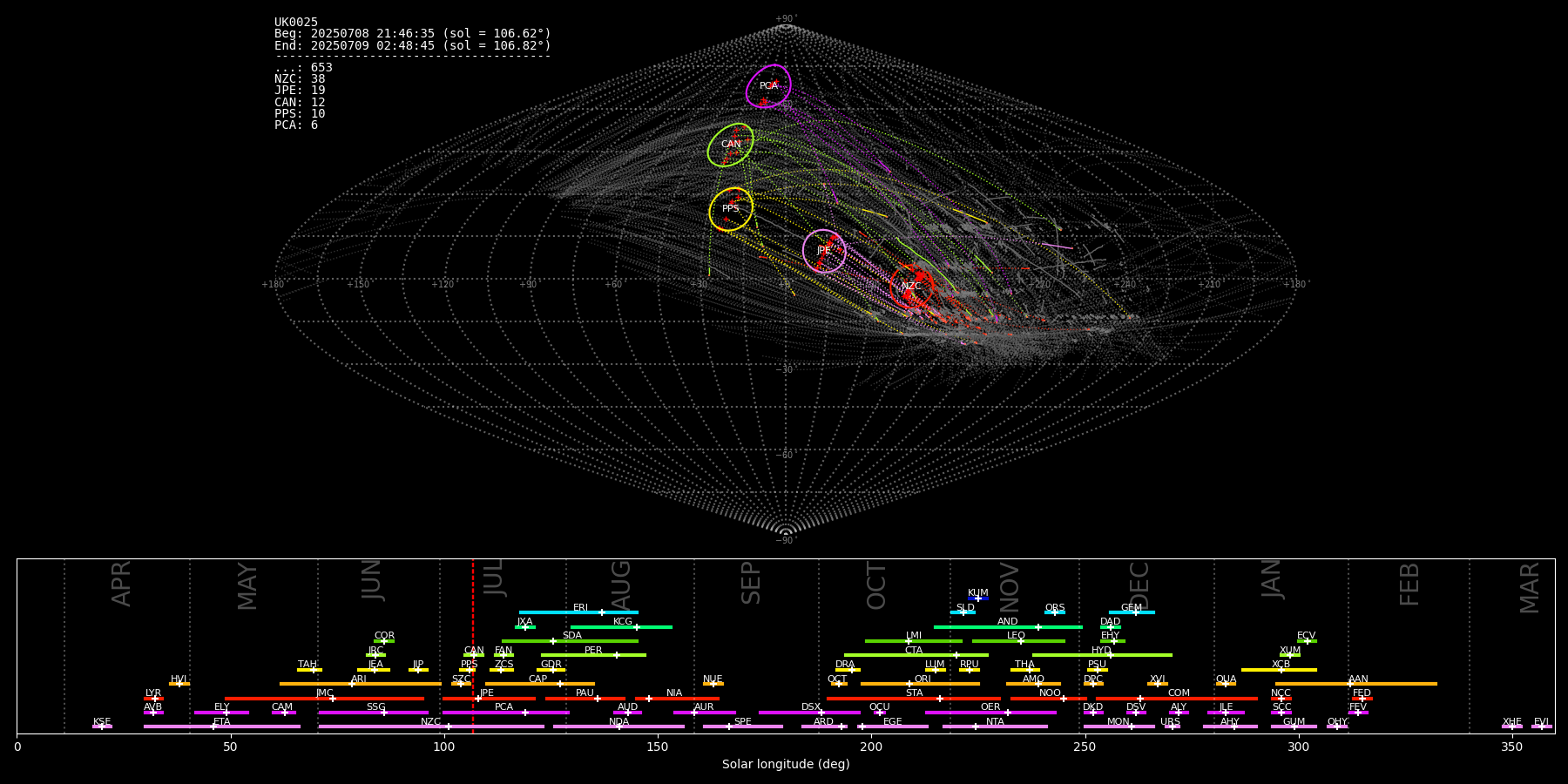Select the purple PCA radiant ellipse on sky map

point(768,86)
